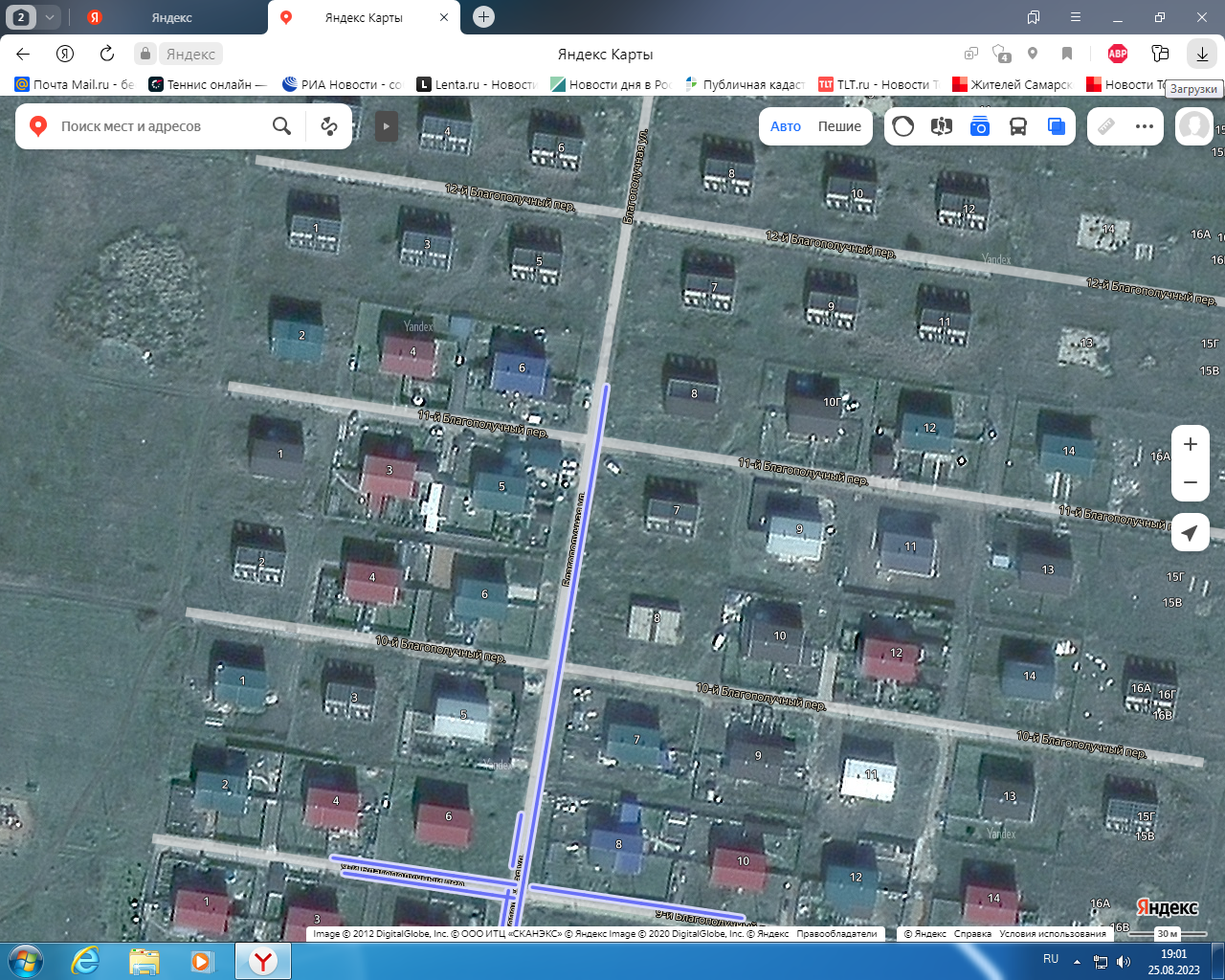Open the map layers switcher icon
Screen dimensions: 1225x980
(1057, 126)
